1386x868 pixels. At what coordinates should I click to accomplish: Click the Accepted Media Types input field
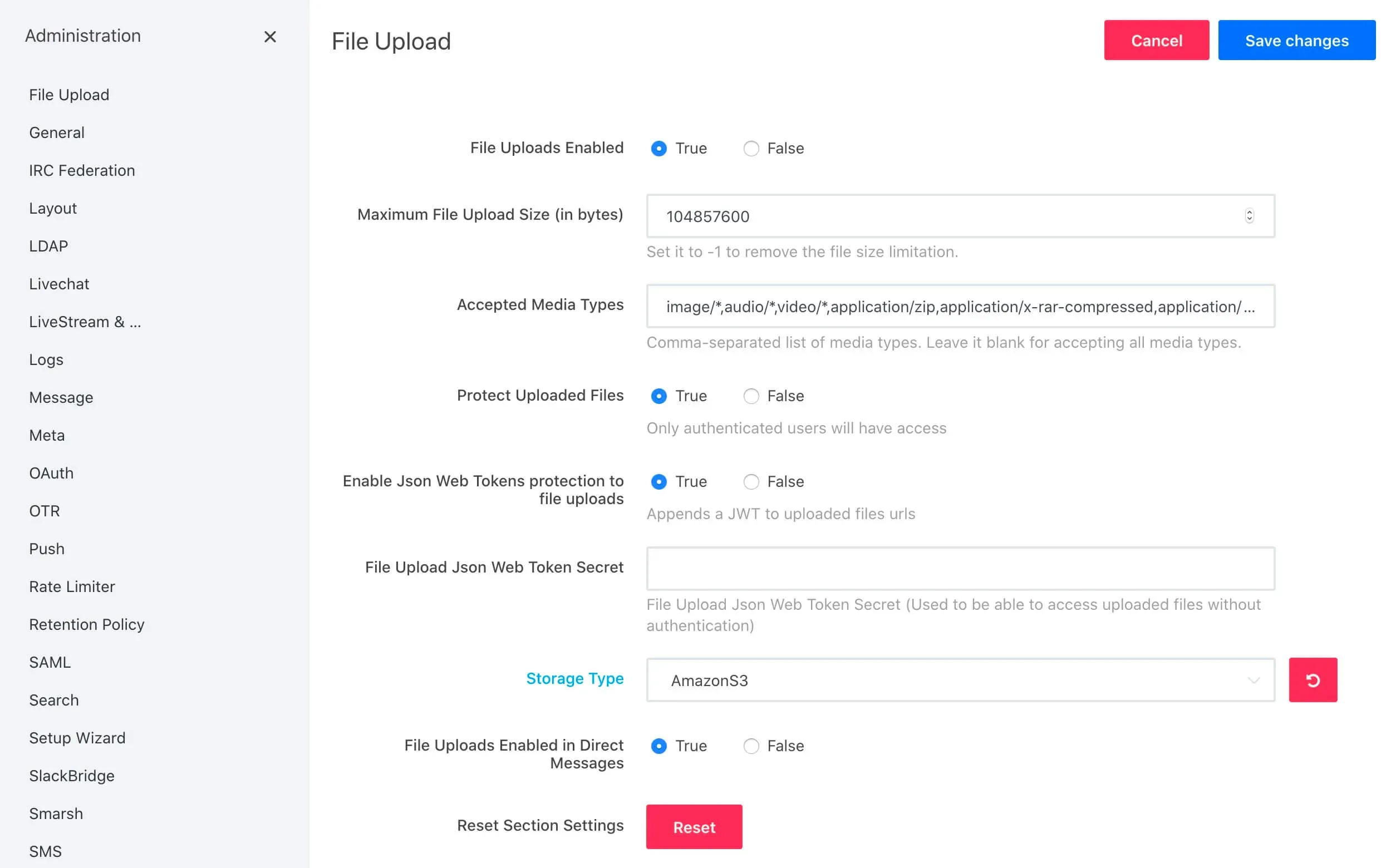[960, 306]
